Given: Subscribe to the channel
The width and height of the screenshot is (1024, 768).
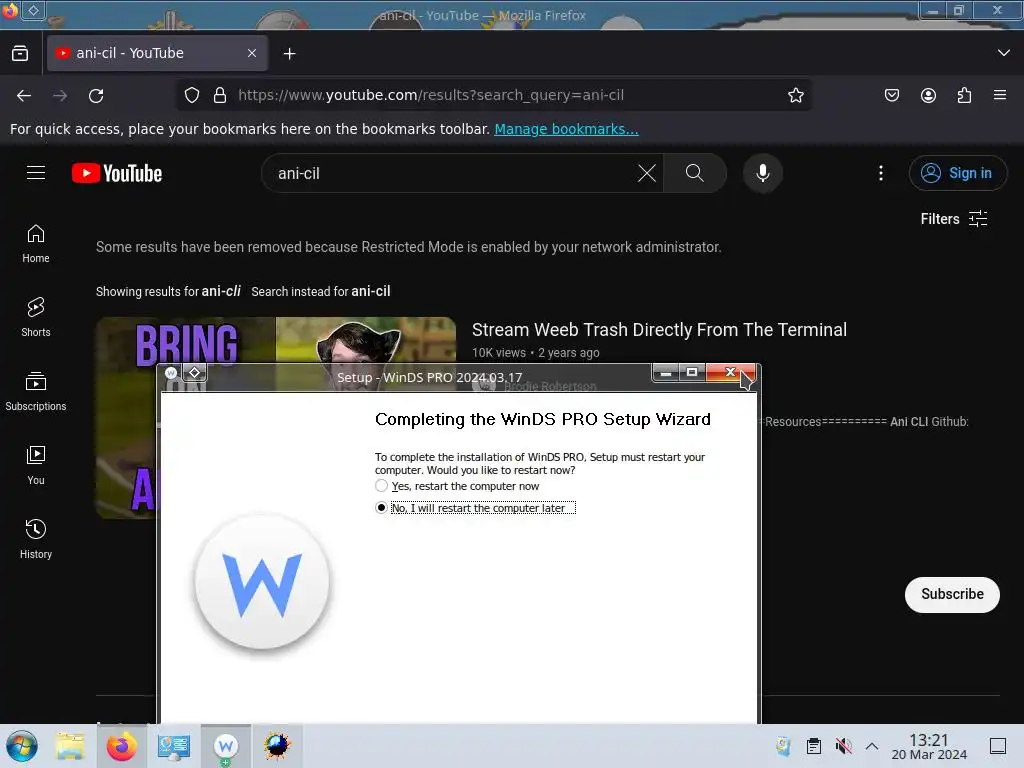Looking at the screenshot, I should point(952,594).
